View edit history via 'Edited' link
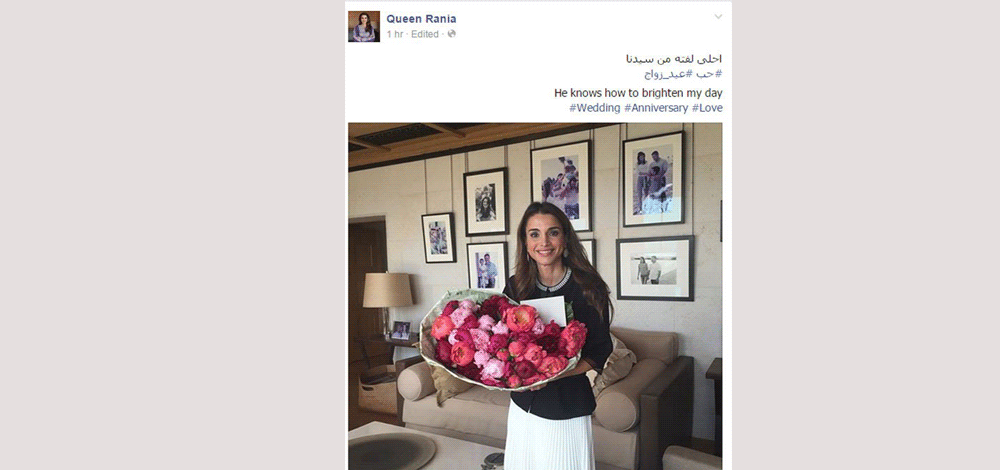 (425, 34)
